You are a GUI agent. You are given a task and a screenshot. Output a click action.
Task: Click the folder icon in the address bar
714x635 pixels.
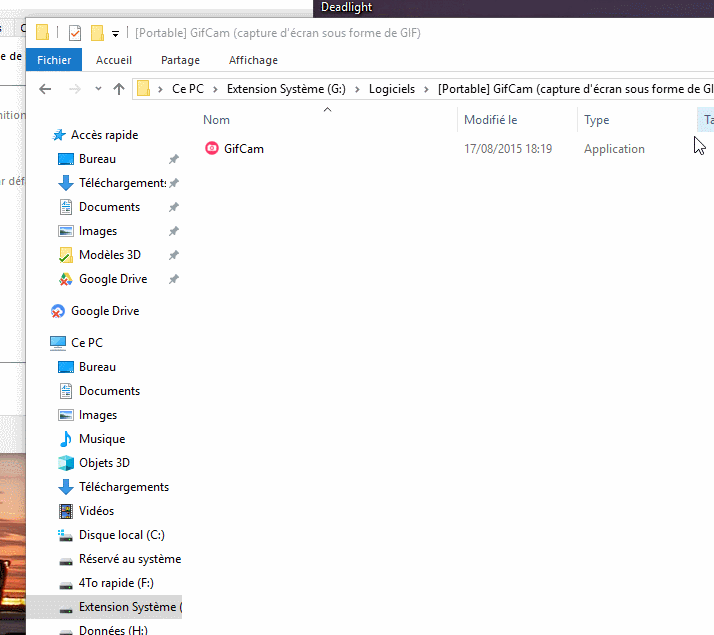pos(143,88)
